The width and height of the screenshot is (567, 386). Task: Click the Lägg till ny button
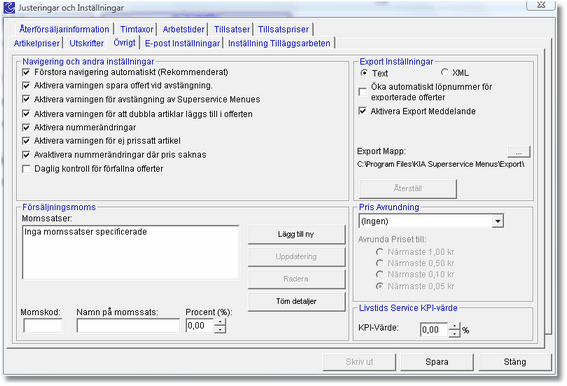click(x=296, y=234)
